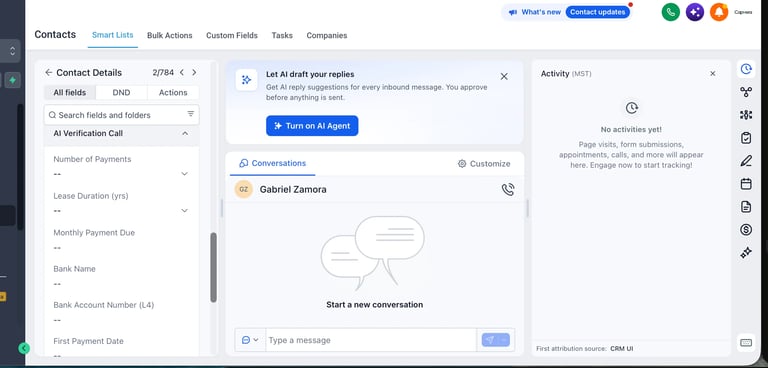Open the payments dollar icon in right sidebar
The height and width of the screenshot is (368, 768).
coord(746,229)
